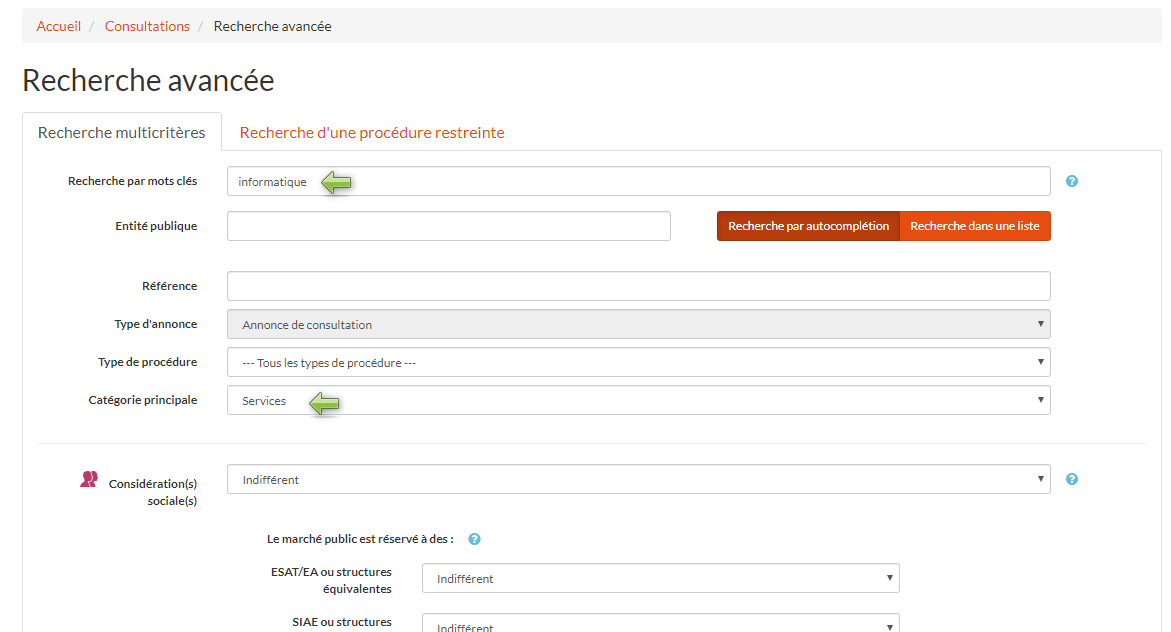
Task: Click the green arrow next to 'informatique'
Action: pyautogui.click(x=337, y=182)
